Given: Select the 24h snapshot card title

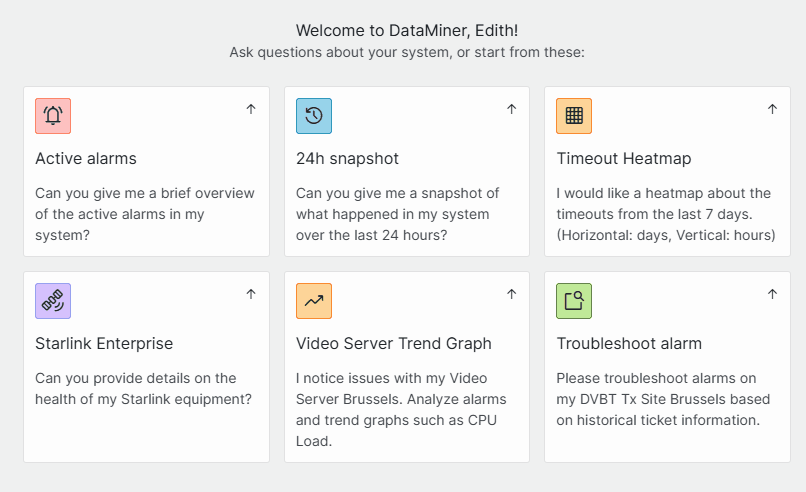Looking at the screenshot, I should coord(347,159).
